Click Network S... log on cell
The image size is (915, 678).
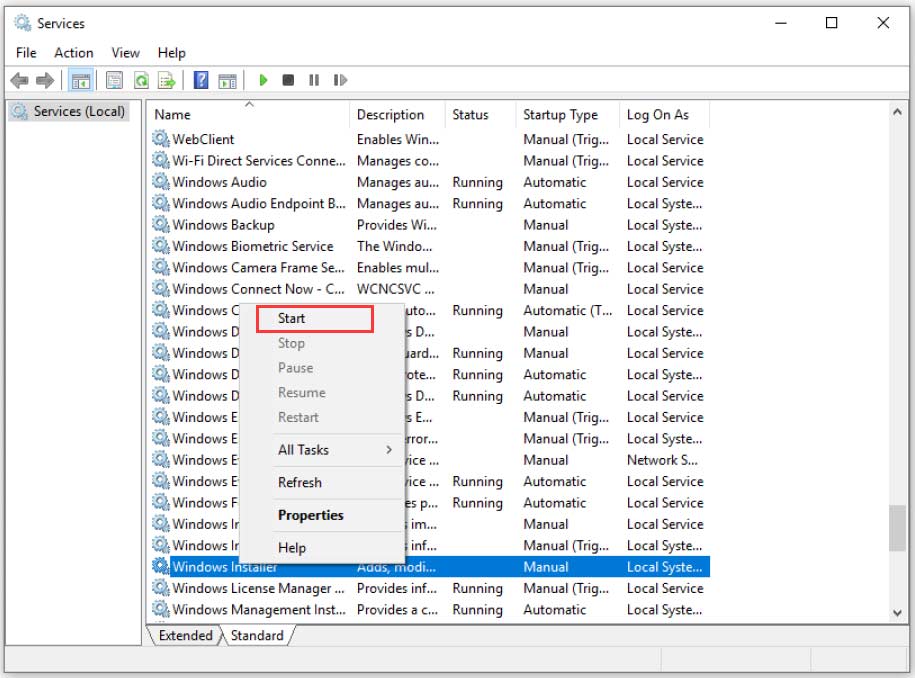click(x=662, y=460)
